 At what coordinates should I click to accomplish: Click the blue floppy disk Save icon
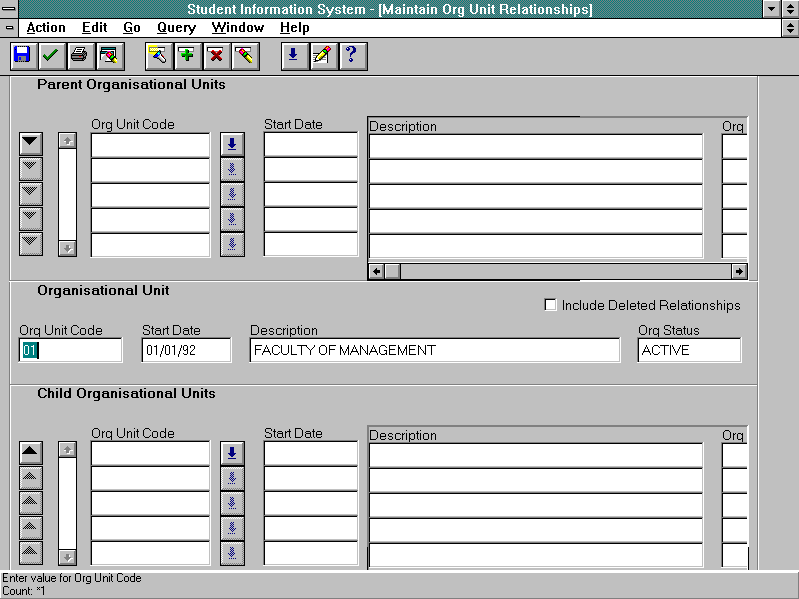[23, 56]
